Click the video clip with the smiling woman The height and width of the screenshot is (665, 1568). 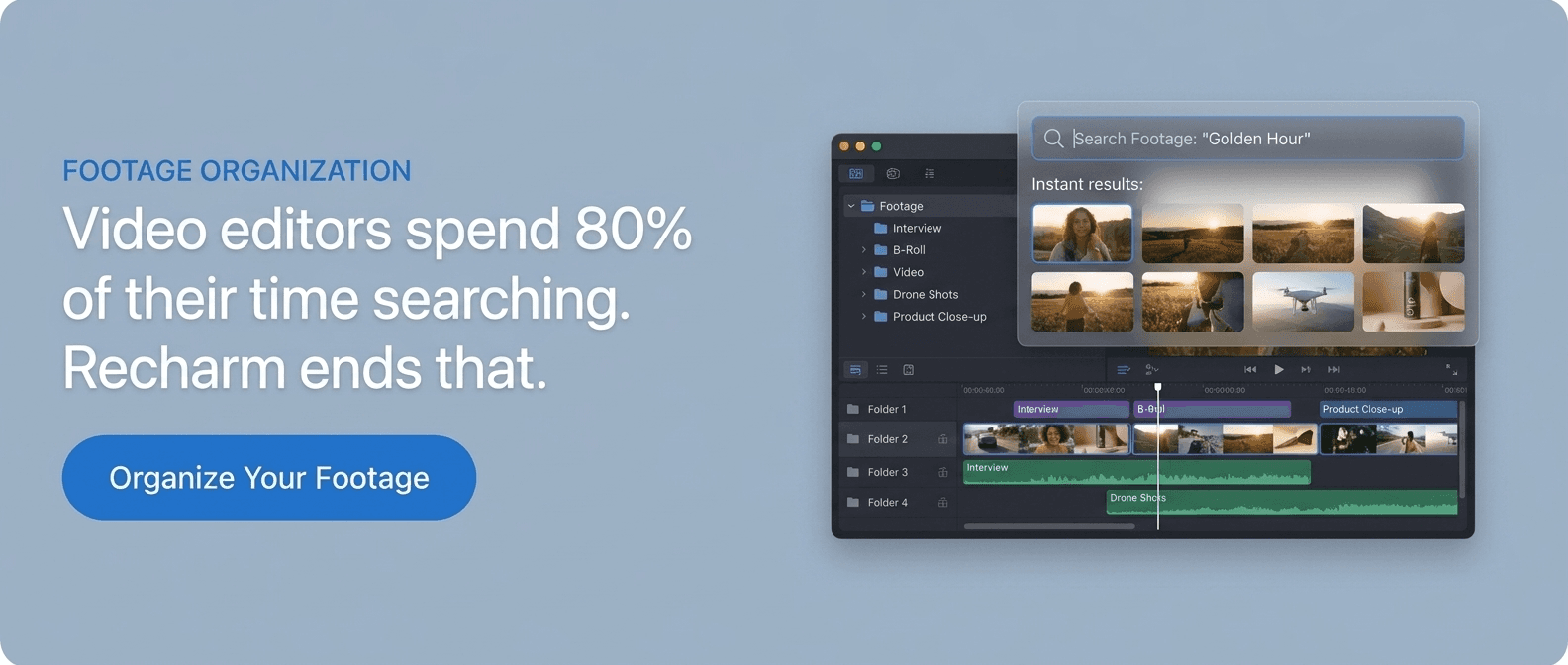tap(1046, 439)
